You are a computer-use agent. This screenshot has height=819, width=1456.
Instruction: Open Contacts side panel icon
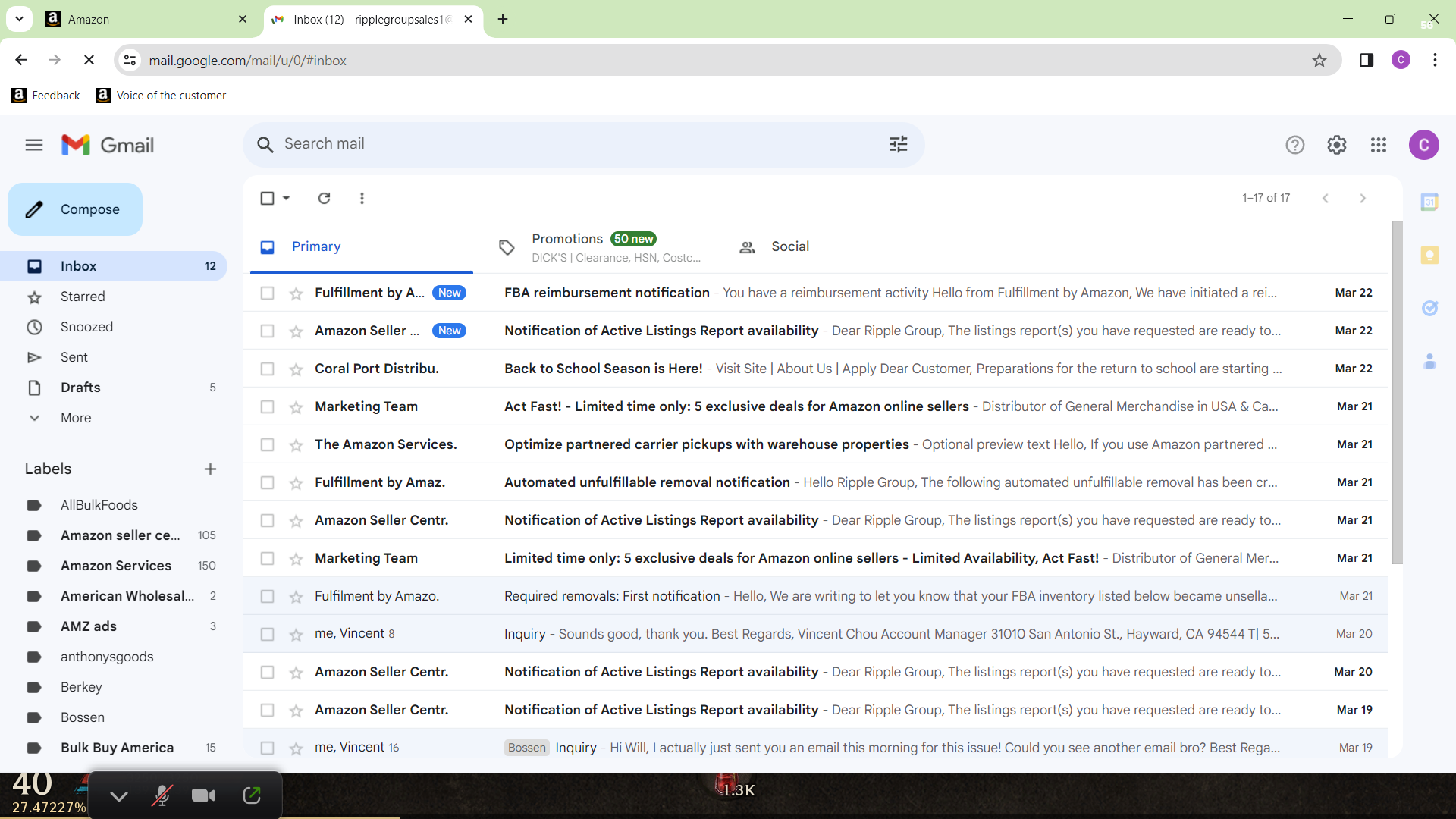point(1429,361)
